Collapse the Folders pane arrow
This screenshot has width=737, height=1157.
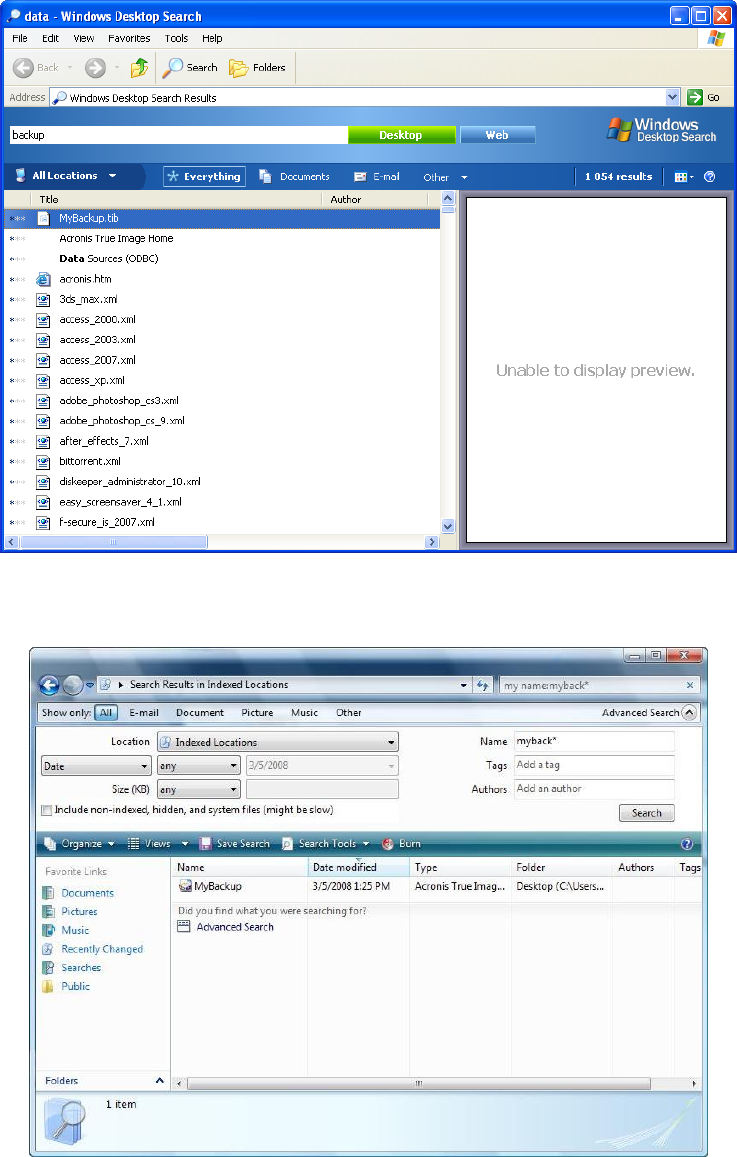pos(159,1081)
